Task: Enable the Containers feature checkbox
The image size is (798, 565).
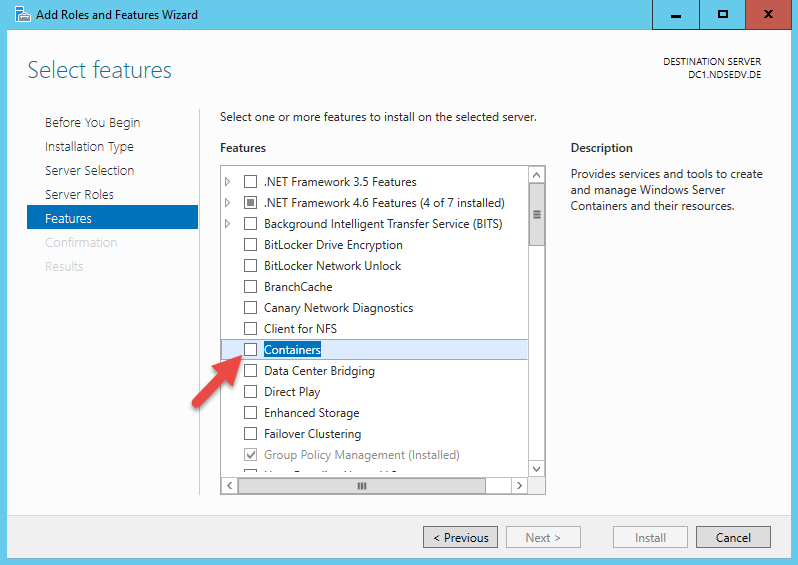Action: (x=251, y=350)
